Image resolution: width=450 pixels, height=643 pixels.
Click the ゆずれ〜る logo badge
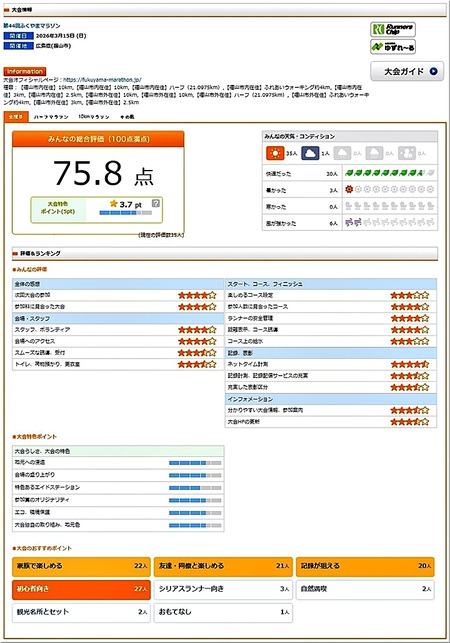click(393, 47)
